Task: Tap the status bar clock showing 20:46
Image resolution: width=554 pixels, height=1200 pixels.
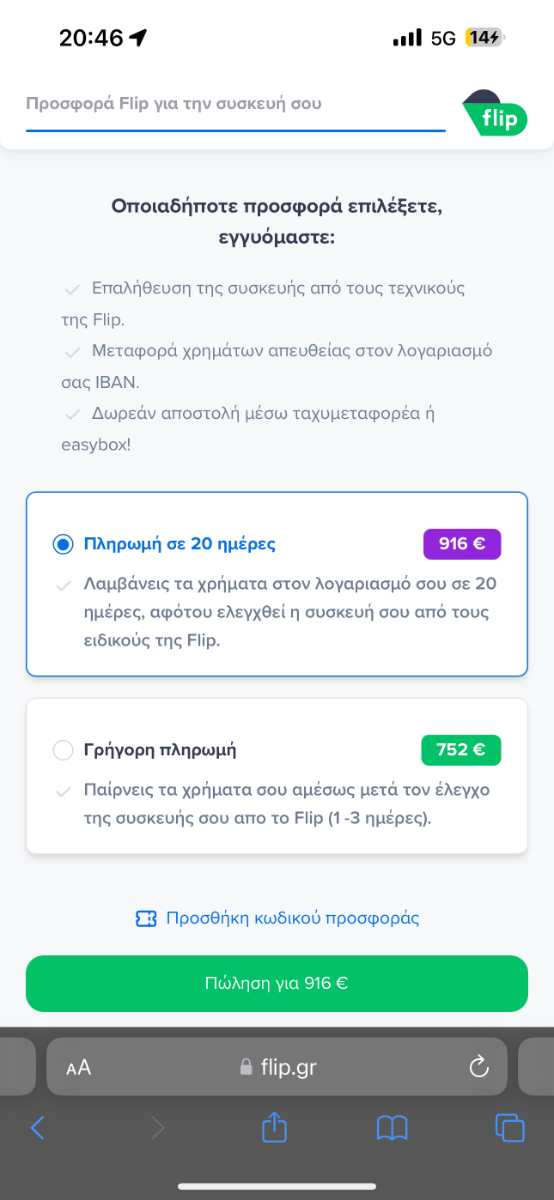Action: (x=91, y=38)
